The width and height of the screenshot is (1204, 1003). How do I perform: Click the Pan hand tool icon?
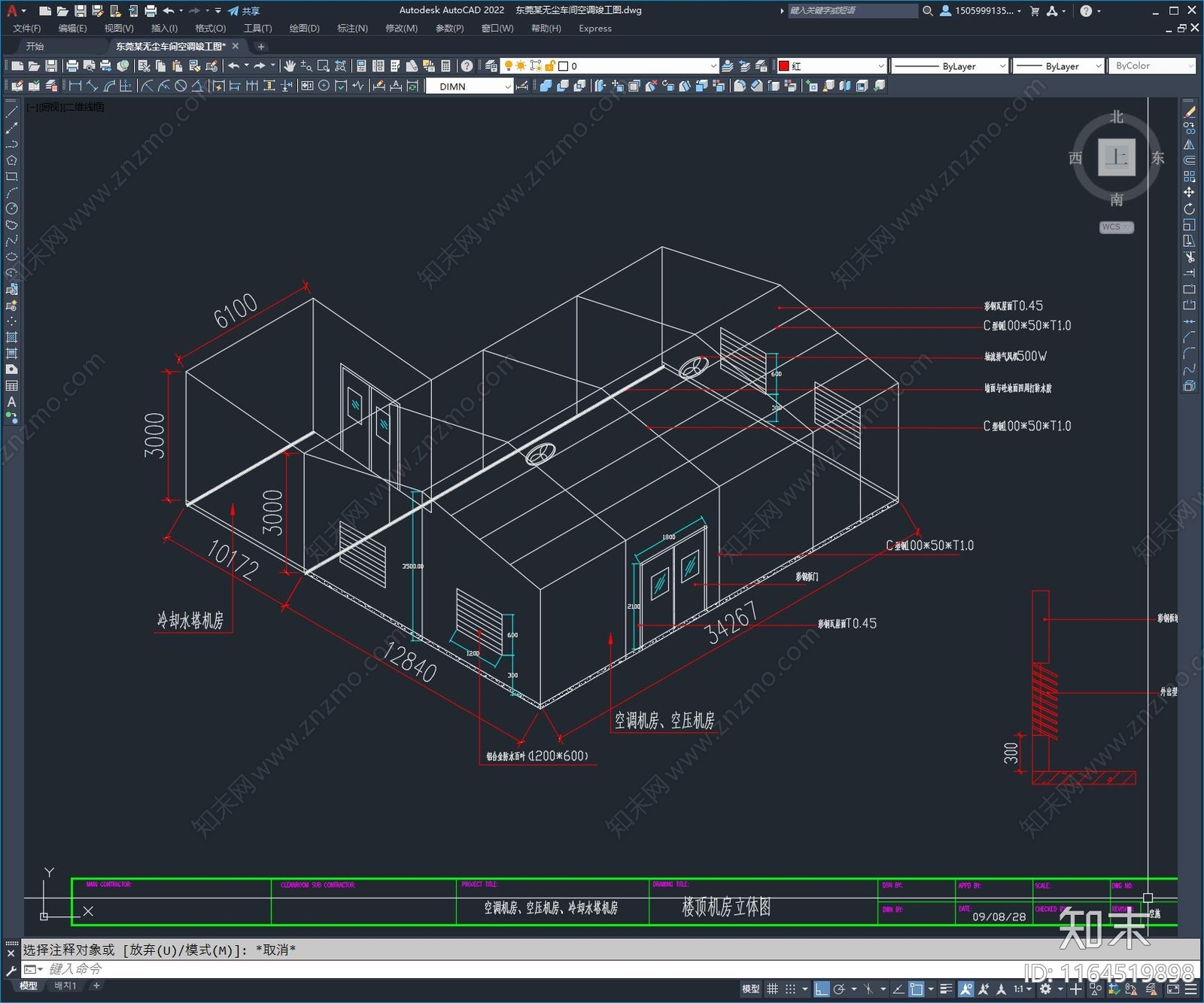coord(290,66)
